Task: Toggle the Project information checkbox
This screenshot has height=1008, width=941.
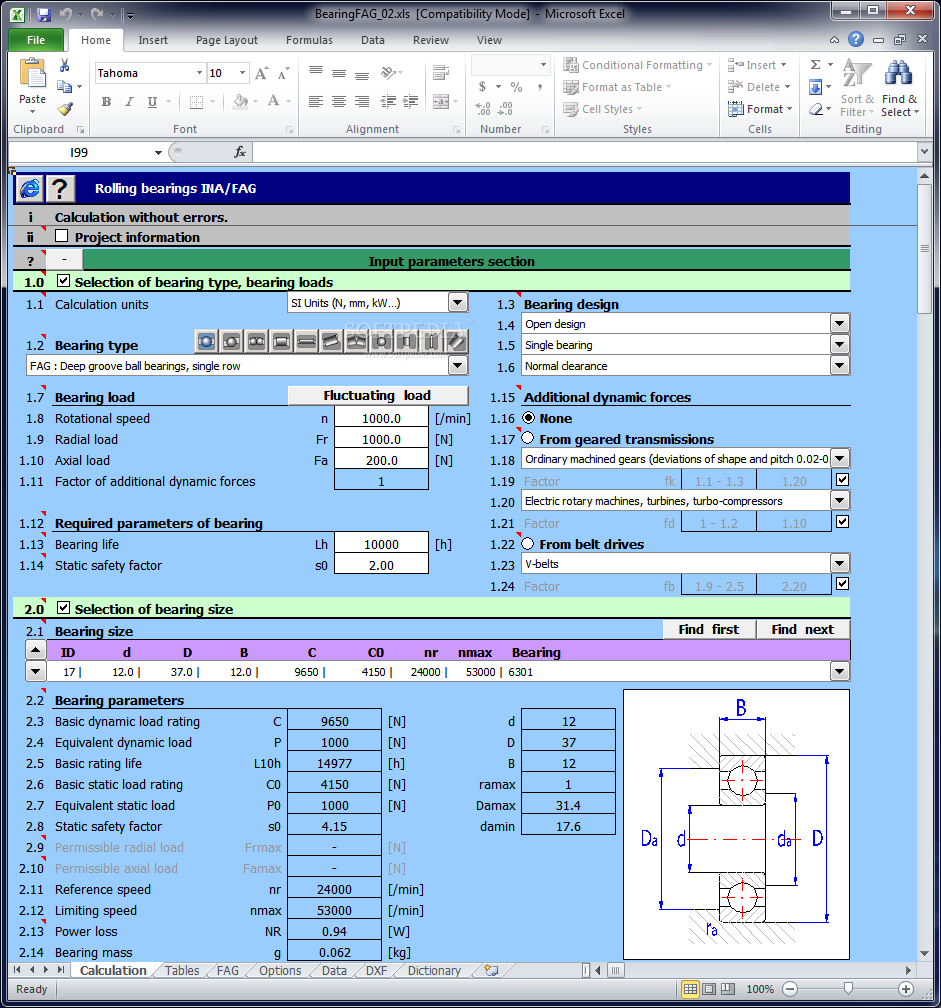Action: (62, 236)
